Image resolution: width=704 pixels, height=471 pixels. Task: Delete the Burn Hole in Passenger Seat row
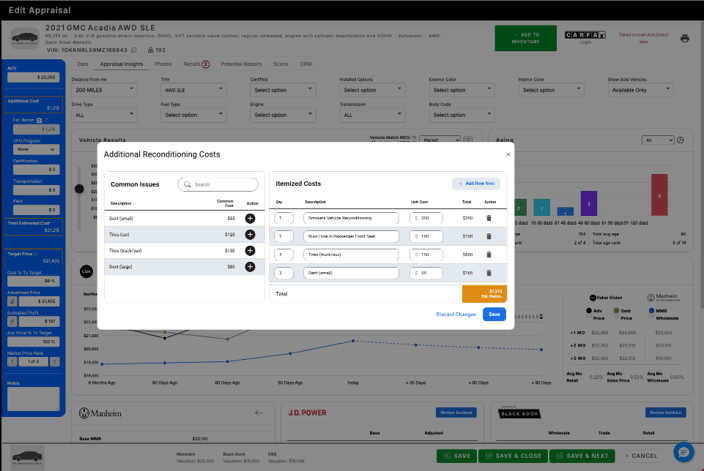pyautogui.click(x=489, y=236)
